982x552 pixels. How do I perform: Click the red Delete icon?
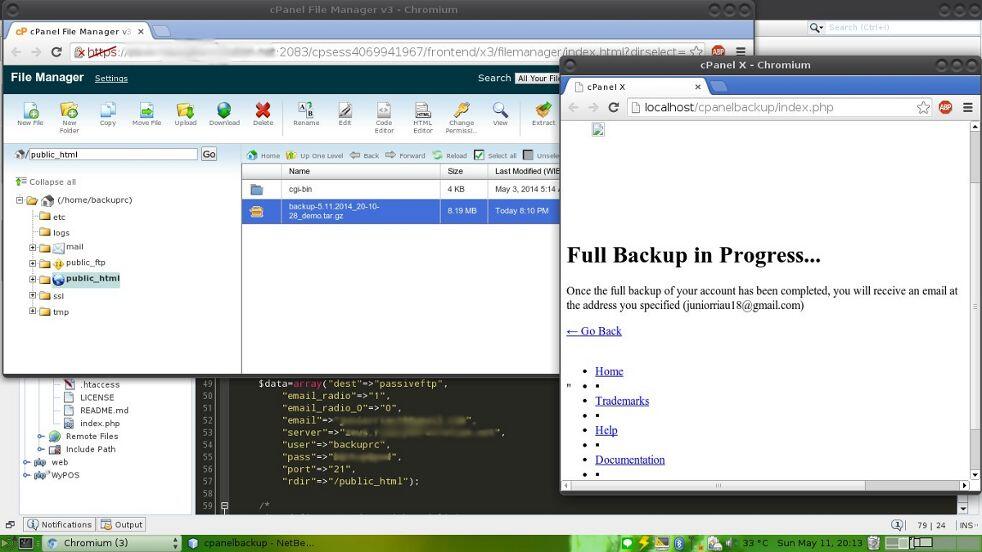tap(263, 113)
